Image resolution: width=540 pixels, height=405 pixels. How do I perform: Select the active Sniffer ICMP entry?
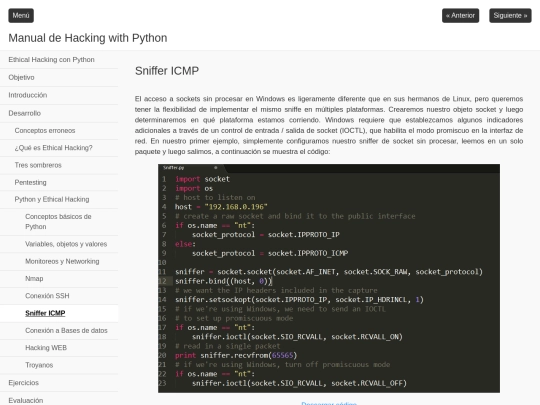tap(45, 313)
